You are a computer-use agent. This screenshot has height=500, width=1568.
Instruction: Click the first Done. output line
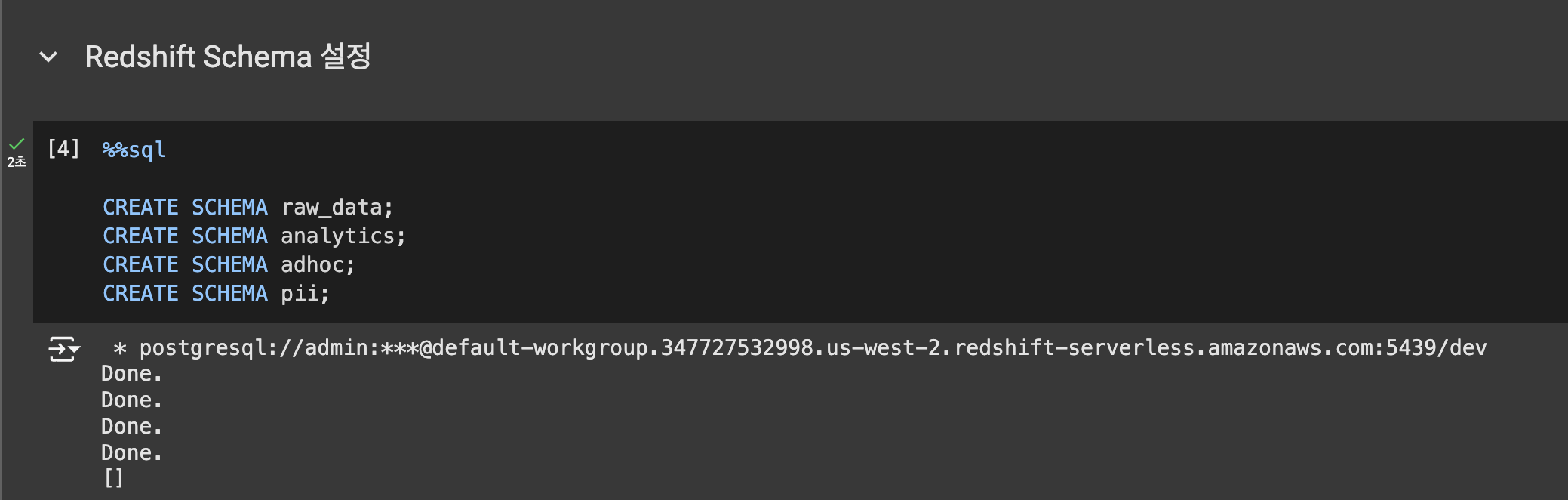pyautogui.click(x=132, y=374)
